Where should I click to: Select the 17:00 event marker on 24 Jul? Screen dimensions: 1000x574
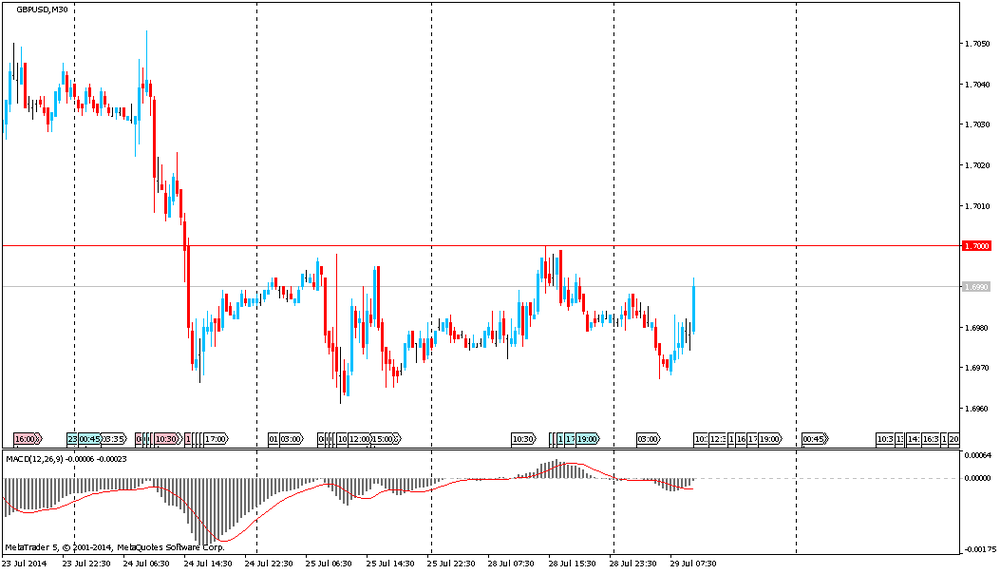(215, 439)
